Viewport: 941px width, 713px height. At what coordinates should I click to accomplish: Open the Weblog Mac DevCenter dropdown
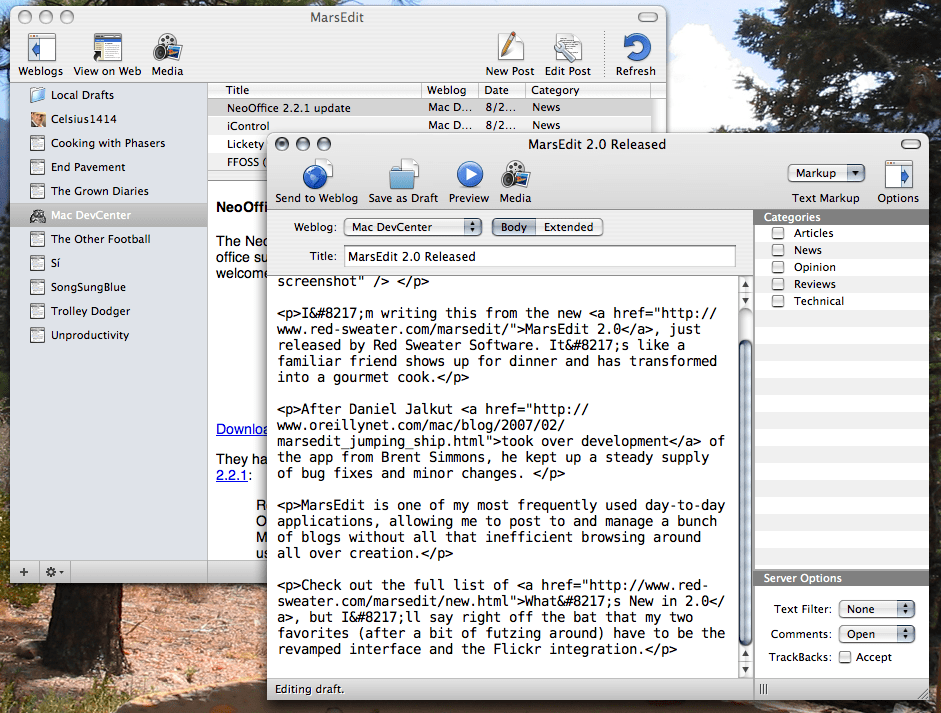click(413, 227)
